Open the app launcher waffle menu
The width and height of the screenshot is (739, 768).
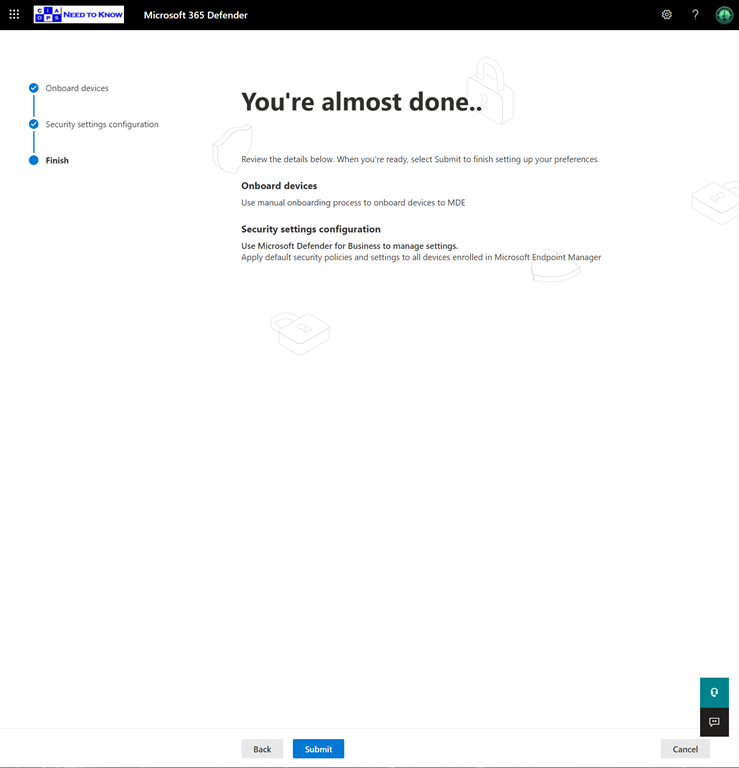tap(14, 15)
